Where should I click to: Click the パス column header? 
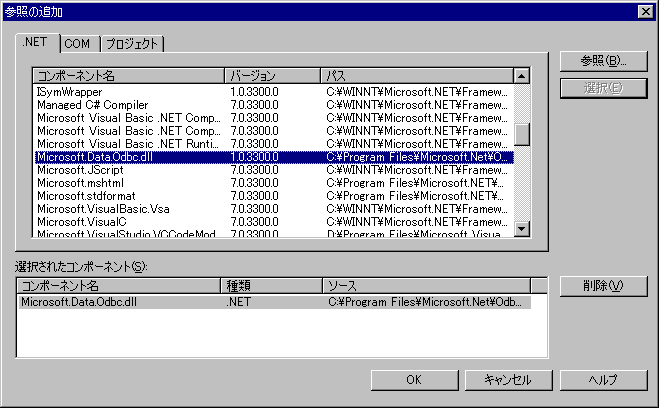[x=416, y=75]
